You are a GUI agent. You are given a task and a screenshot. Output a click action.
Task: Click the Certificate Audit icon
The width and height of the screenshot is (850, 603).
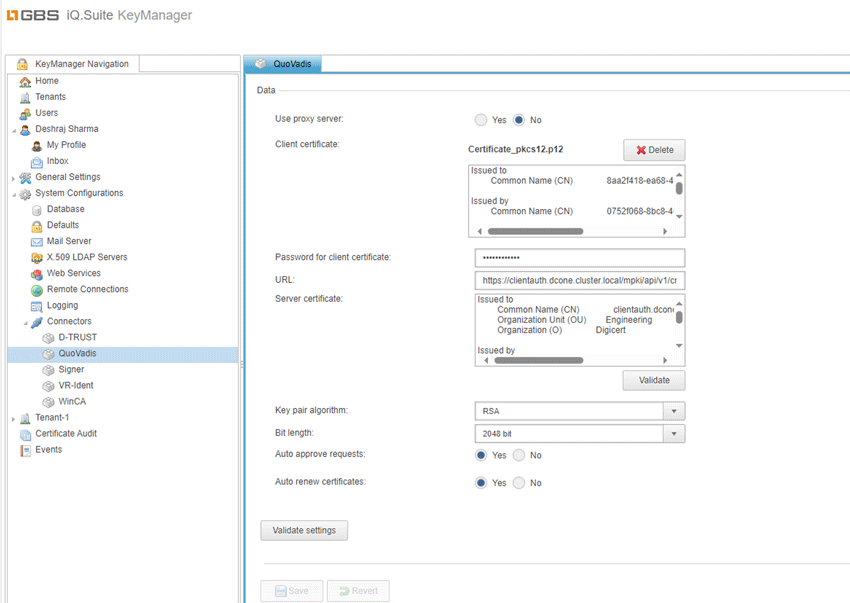[x=25, y=434]
